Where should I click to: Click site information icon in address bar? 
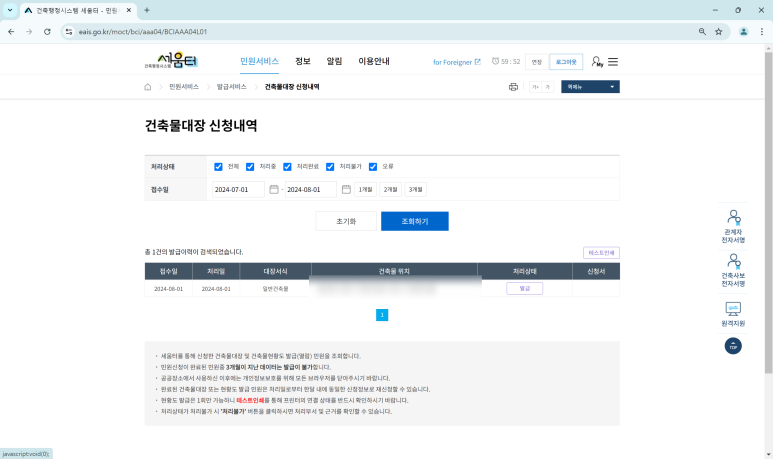[69, 32]
